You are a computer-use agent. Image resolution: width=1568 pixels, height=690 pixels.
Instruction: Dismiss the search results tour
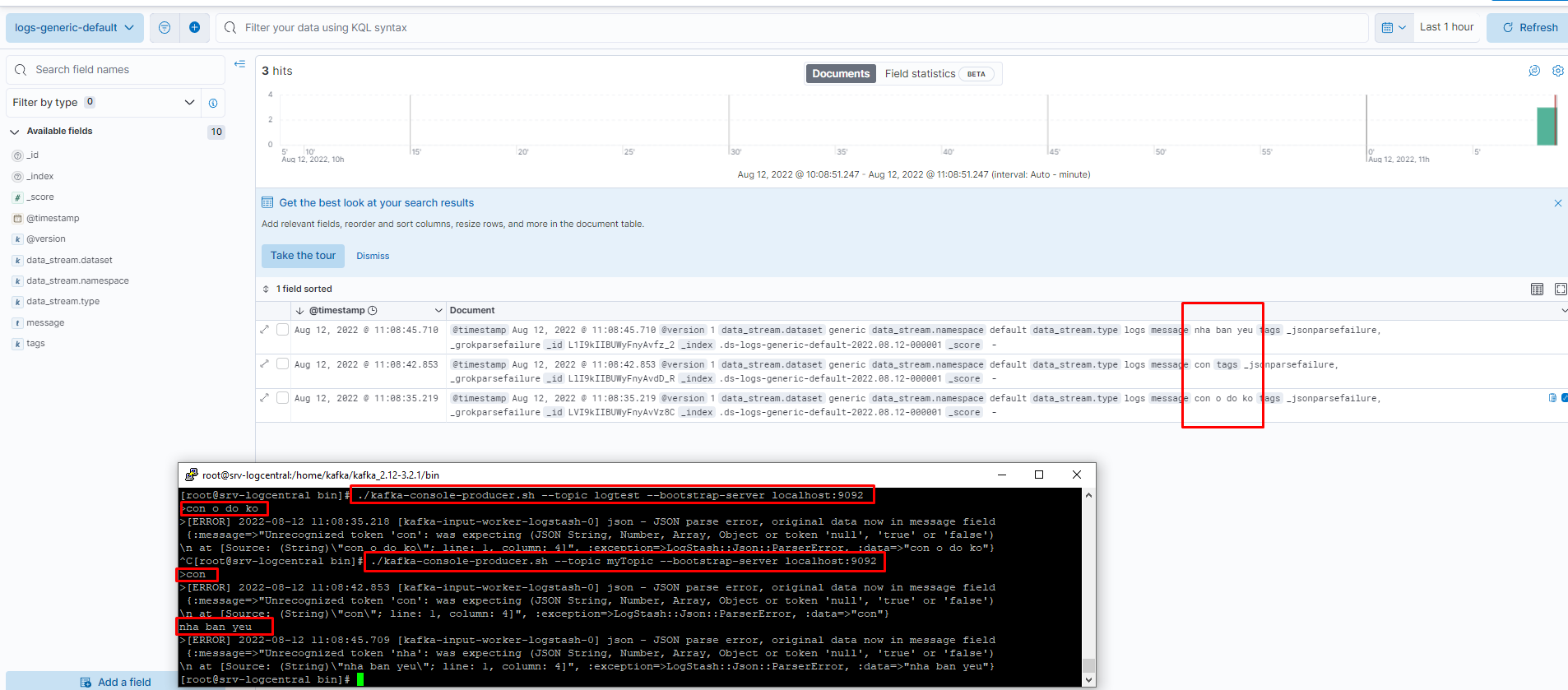(x=373, y=256)
